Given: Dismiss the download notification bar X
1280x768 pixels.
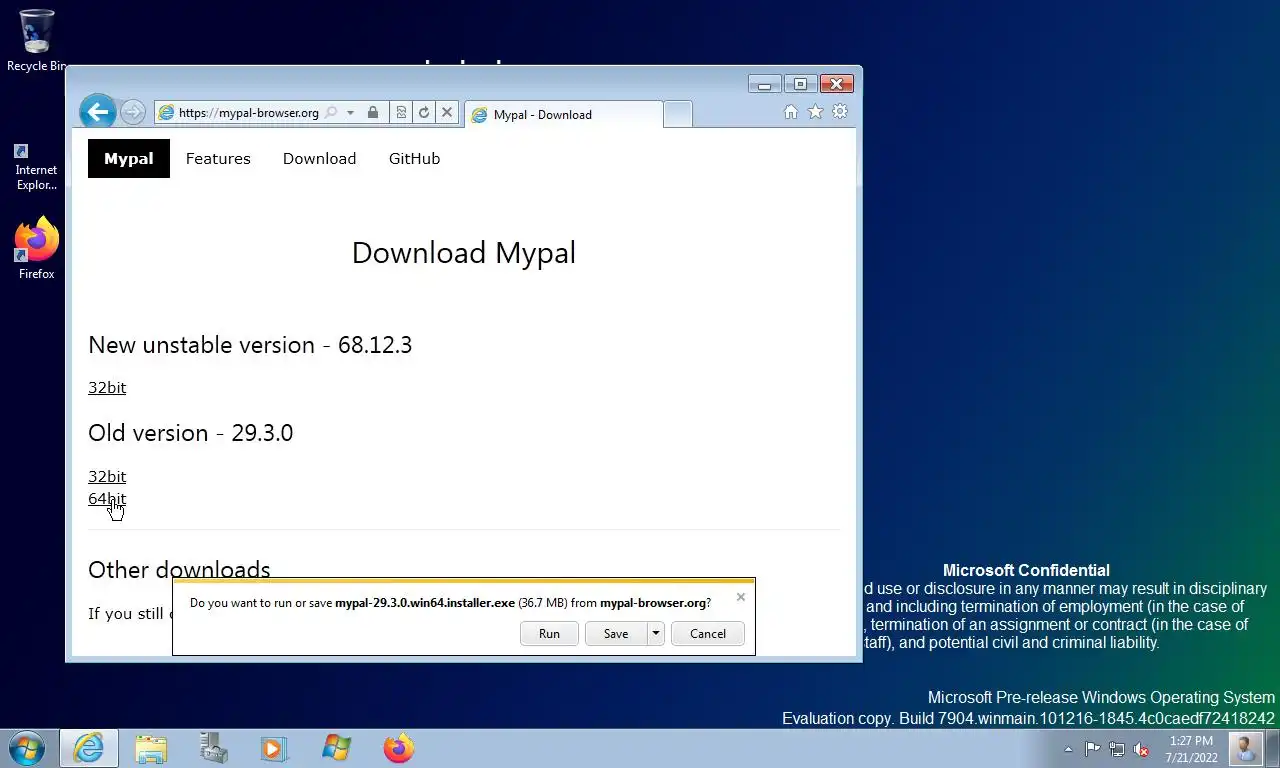Looking at the screenshot, I should (x=740, y=597).
